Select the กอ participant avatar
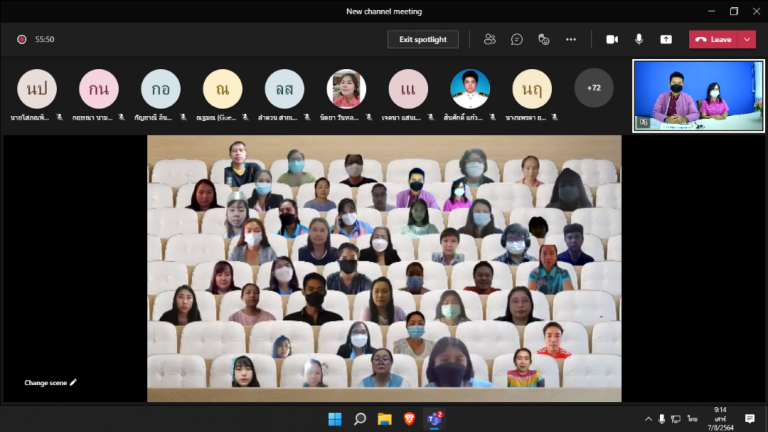Viewport: 768px width, 432px height. pos(161,89)
